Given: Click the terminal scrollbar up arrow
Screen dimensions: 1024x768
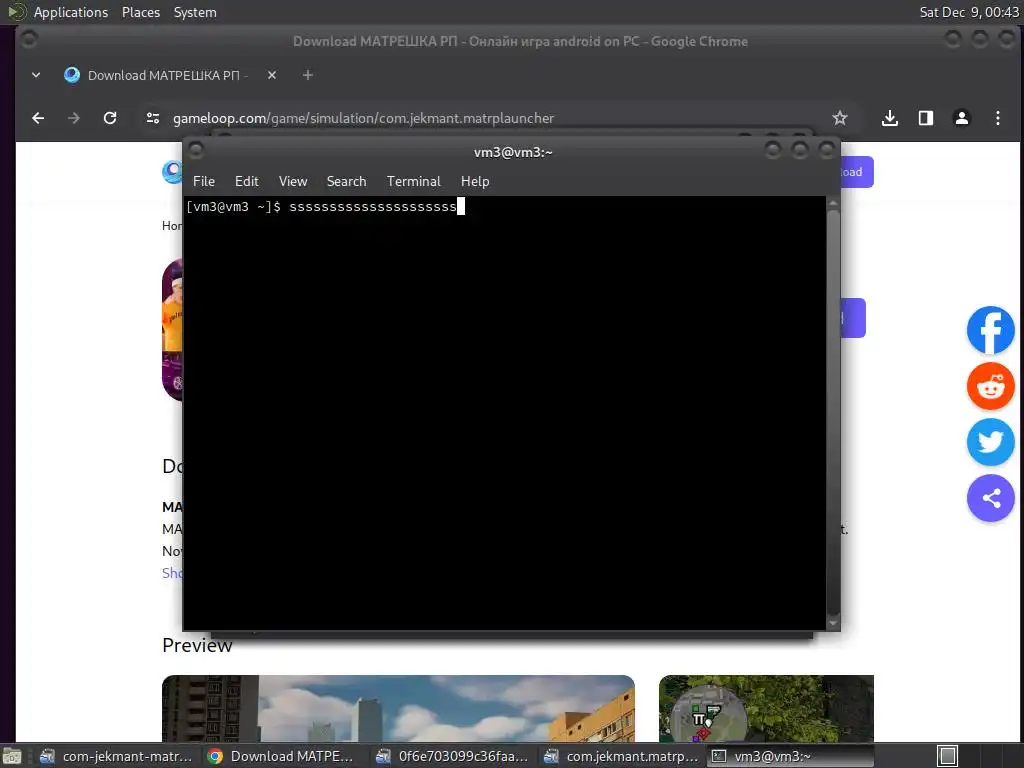Looking at the screenshot, I should point(833,203).
